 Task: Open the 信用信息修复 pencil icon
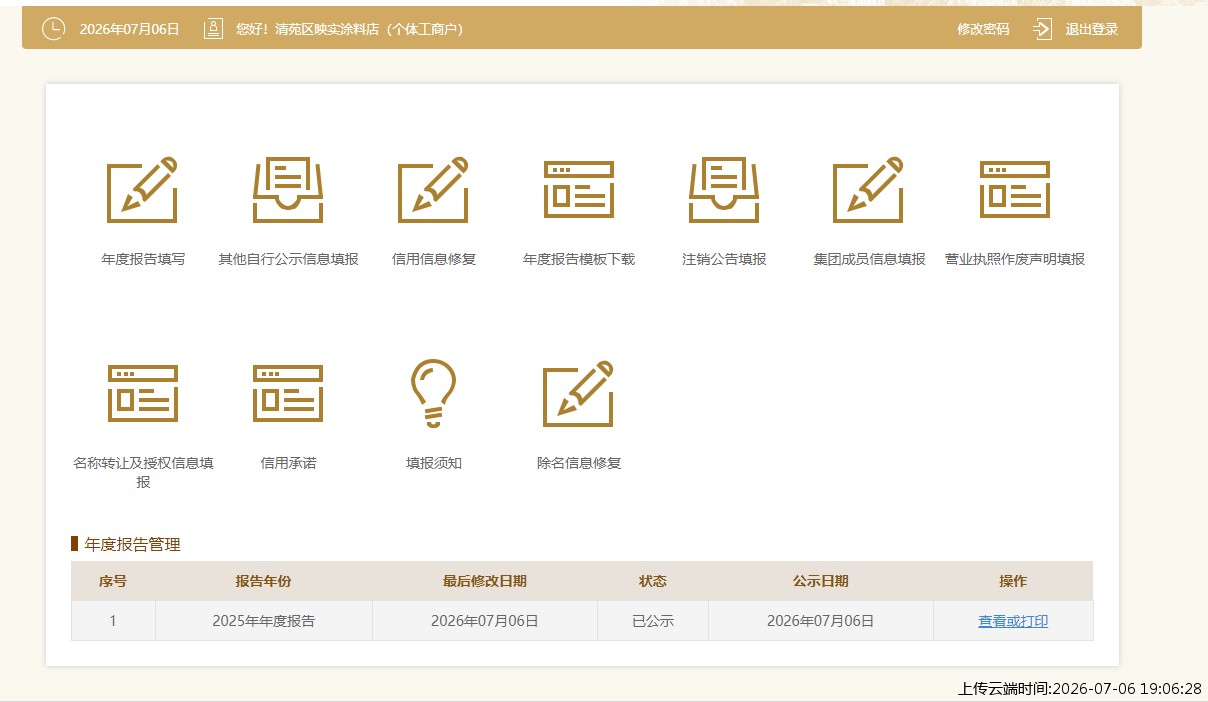click(x=433, y=190)
